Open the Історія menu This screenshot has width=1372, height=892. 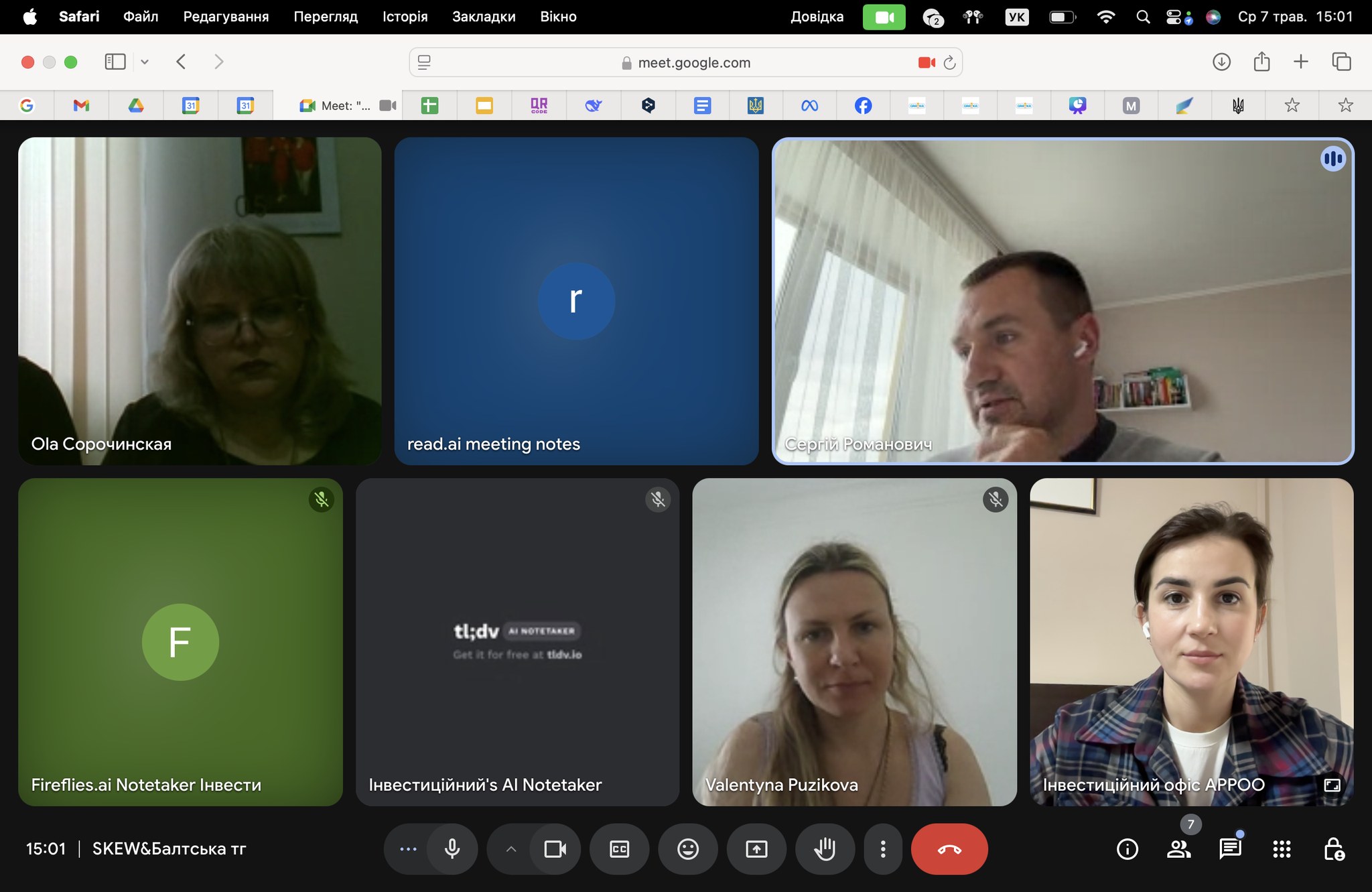pyautogui.click(x=405, y=17)
